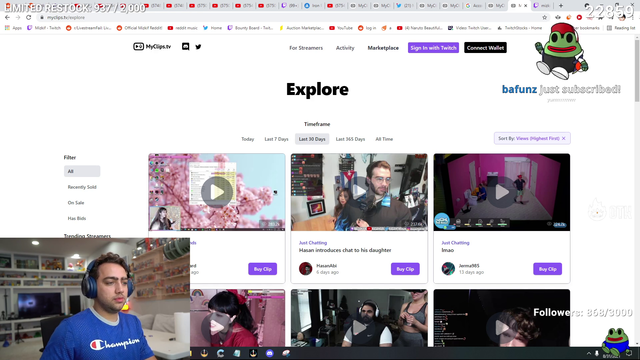Bookmark this page with the star icon
The image size is (640, 360).
pyautogui.click(x=544, y=18)
